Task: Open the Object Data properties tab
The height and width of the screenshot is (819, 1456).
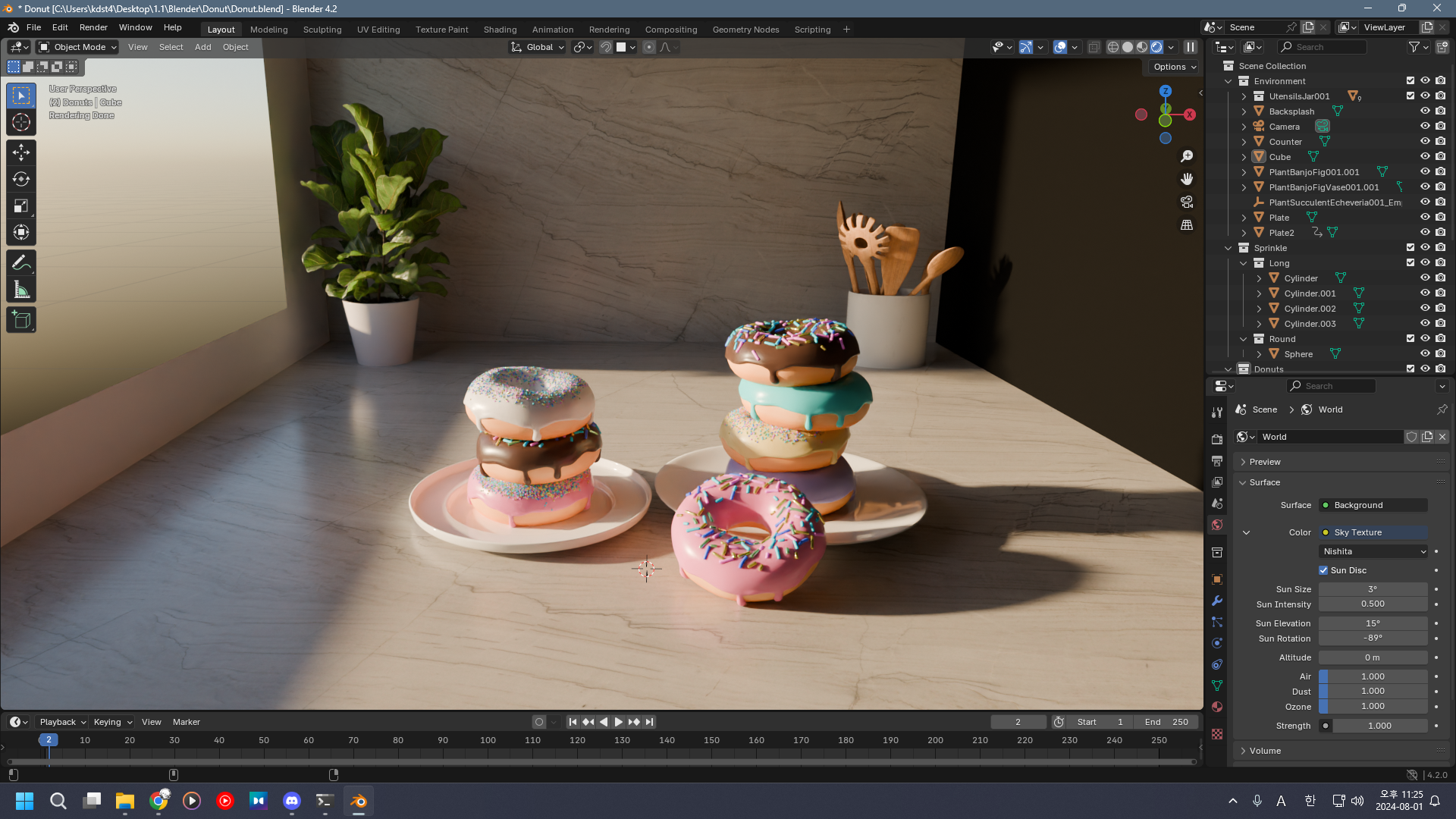Action: (x=1217, y=686)
